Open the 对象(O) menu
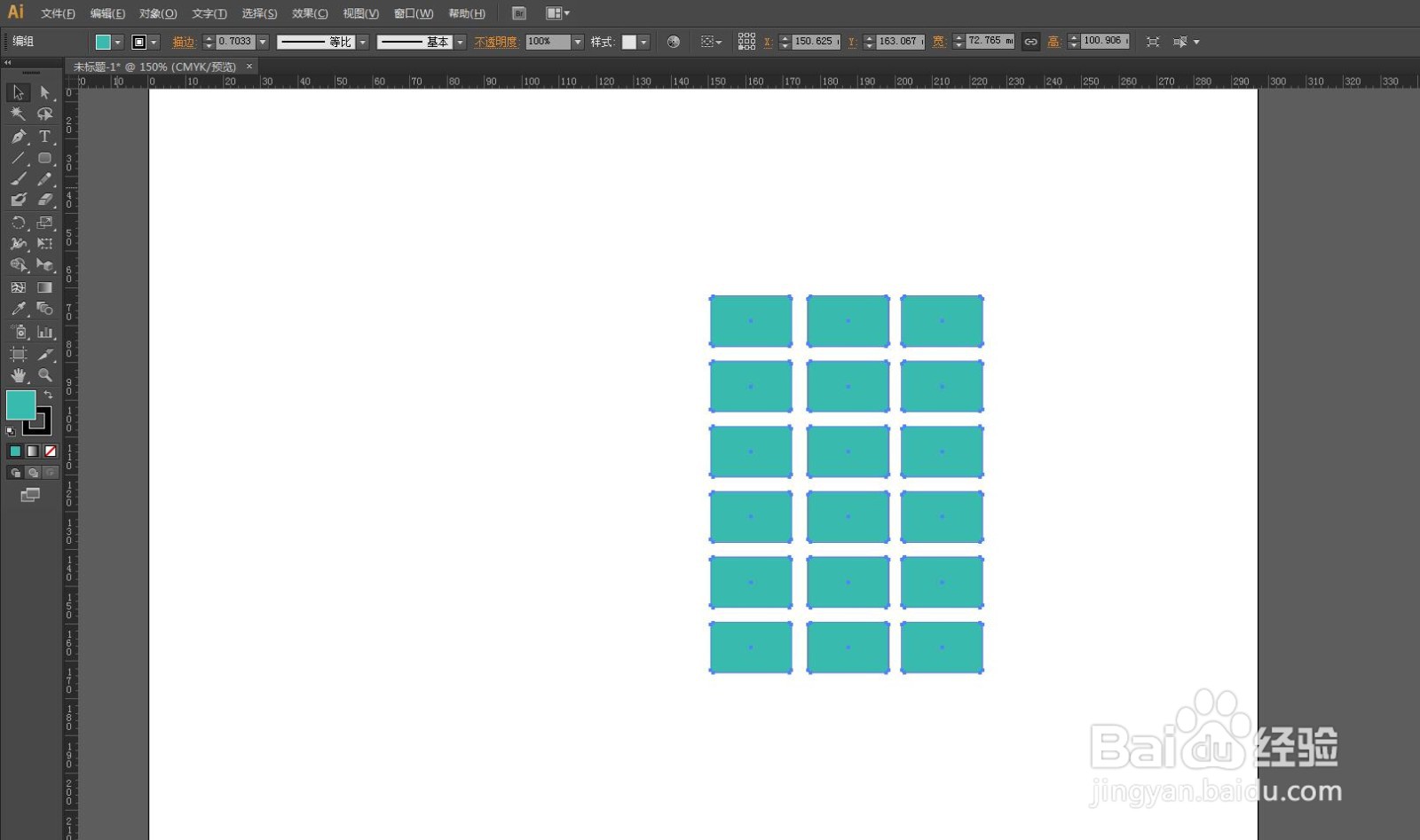The width and height of the screenshot is (1420, 840). pyautogui.click(x=158, y=13)
